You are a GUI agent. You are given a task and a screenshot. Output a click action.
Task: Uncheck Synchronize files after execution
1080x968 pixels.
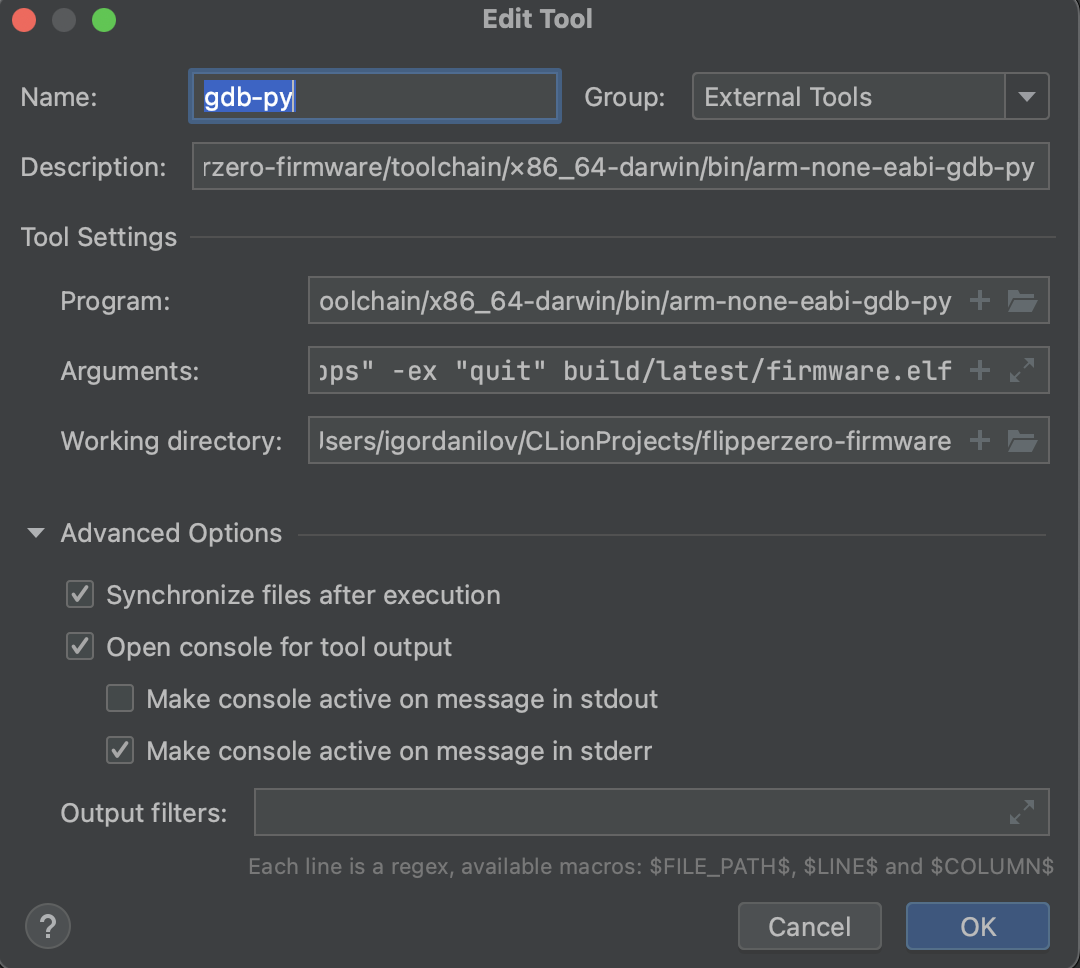click(80, 595)
